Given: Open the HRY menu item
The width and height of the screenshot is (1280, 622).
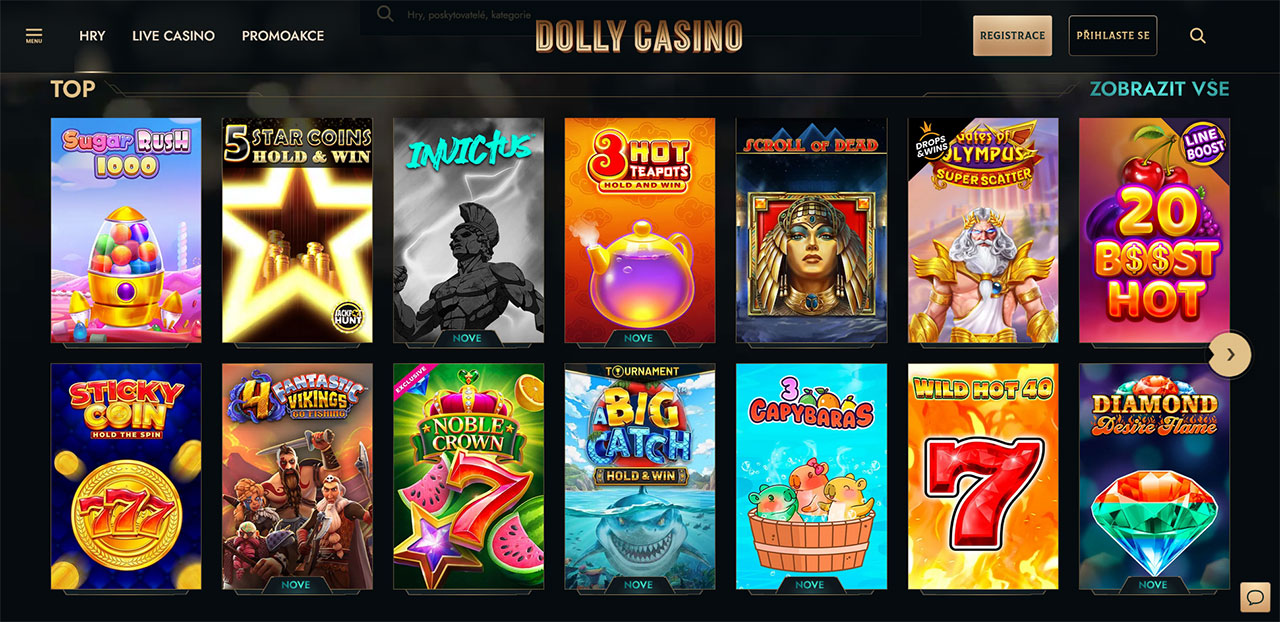Looking at the screenshot, I should coord(92,36).
